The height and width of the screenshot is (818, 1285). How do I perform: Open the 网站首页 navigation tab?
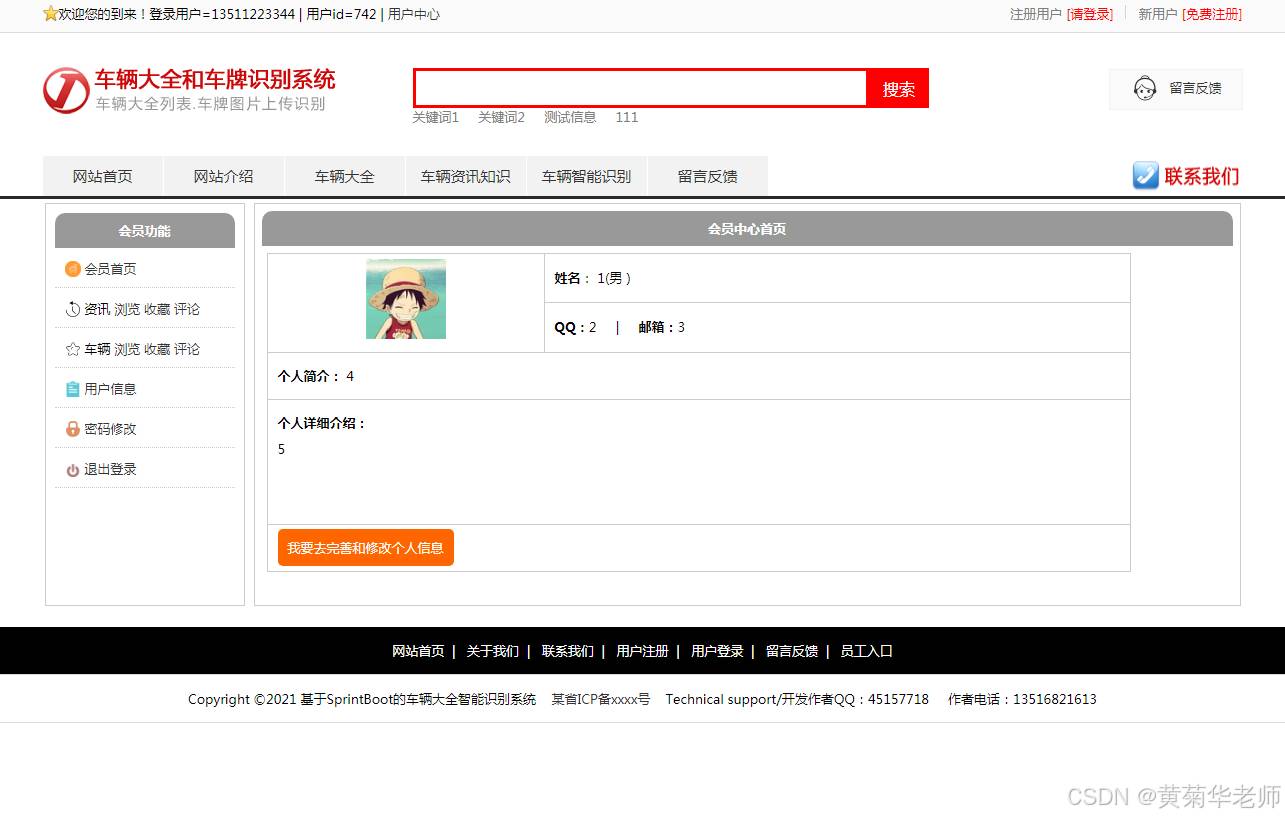(102, 176)
